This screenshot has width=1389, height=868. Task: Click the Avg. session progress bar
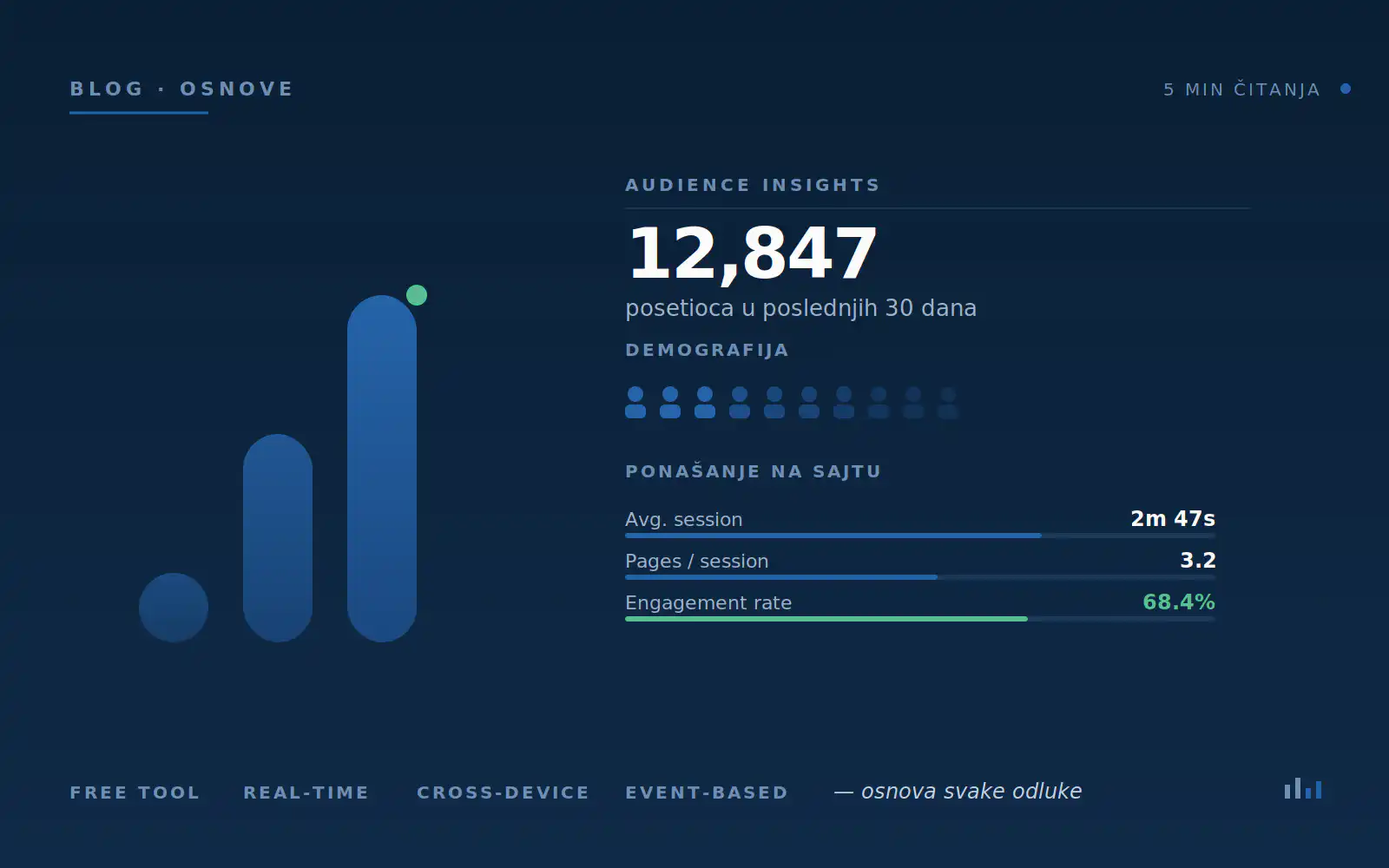tap(920, 536)
